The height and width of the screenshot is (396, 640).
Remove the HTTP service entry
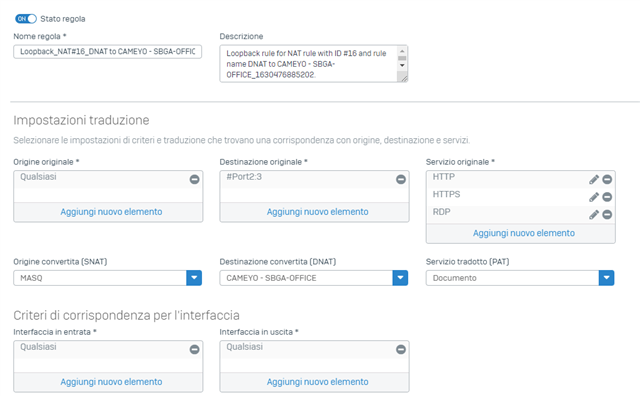(607, 179)
